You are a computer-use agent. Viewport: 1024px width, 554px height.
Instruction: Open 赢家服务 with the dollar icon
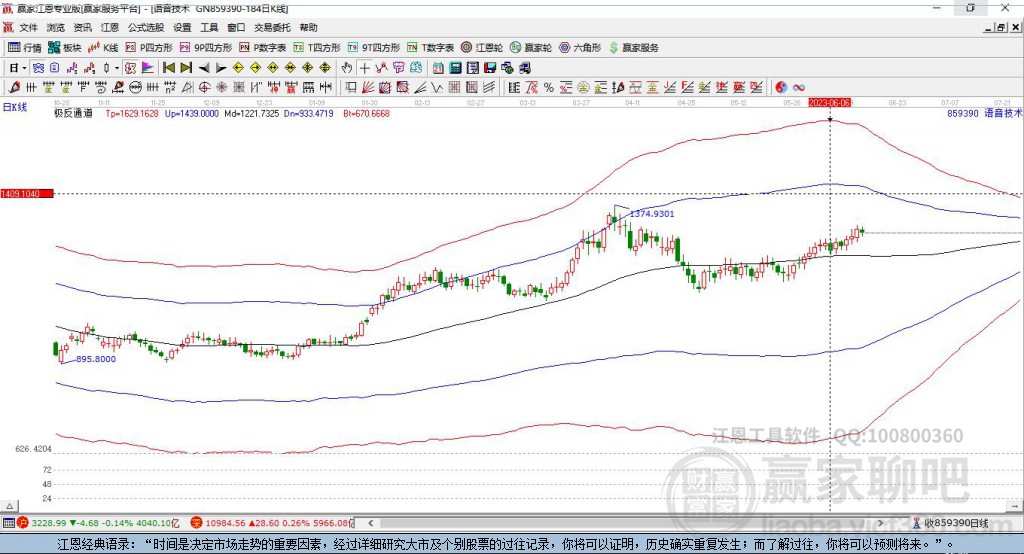633,48
